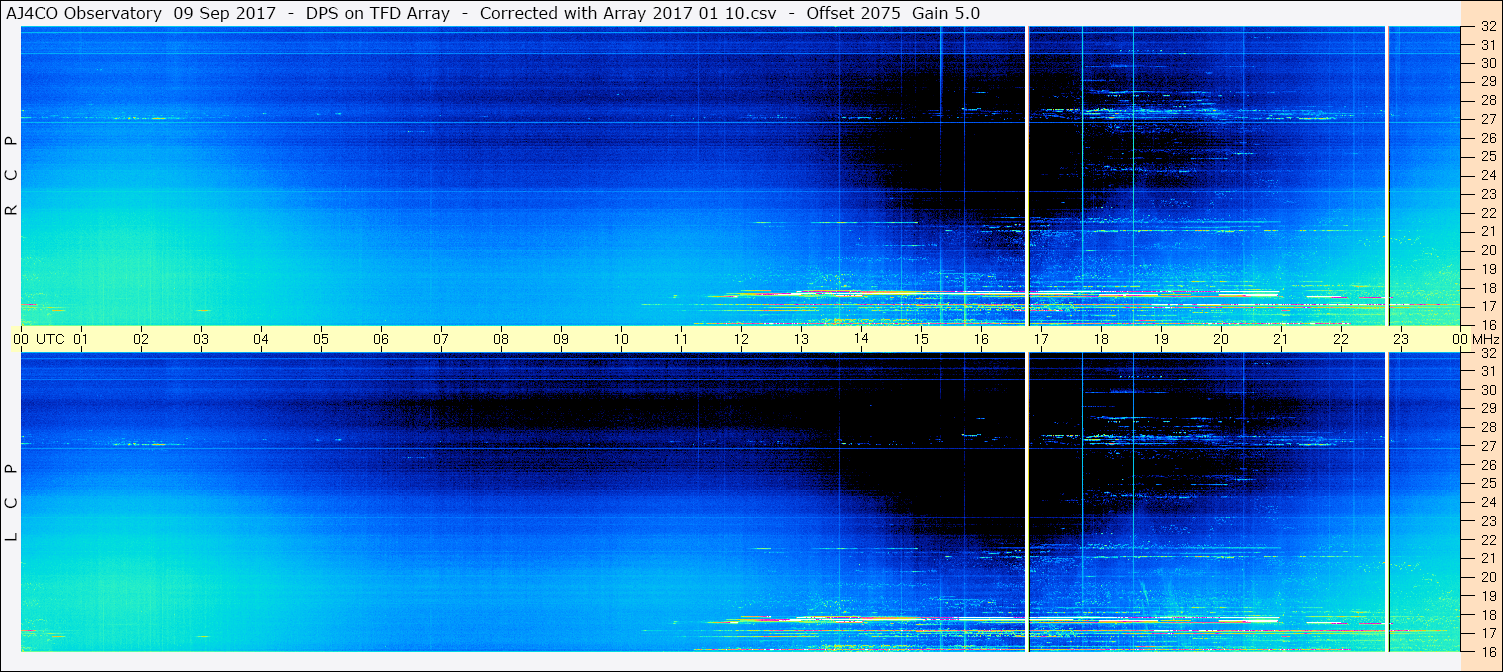Click the 'MHz' label at the time axis end

1485,339
